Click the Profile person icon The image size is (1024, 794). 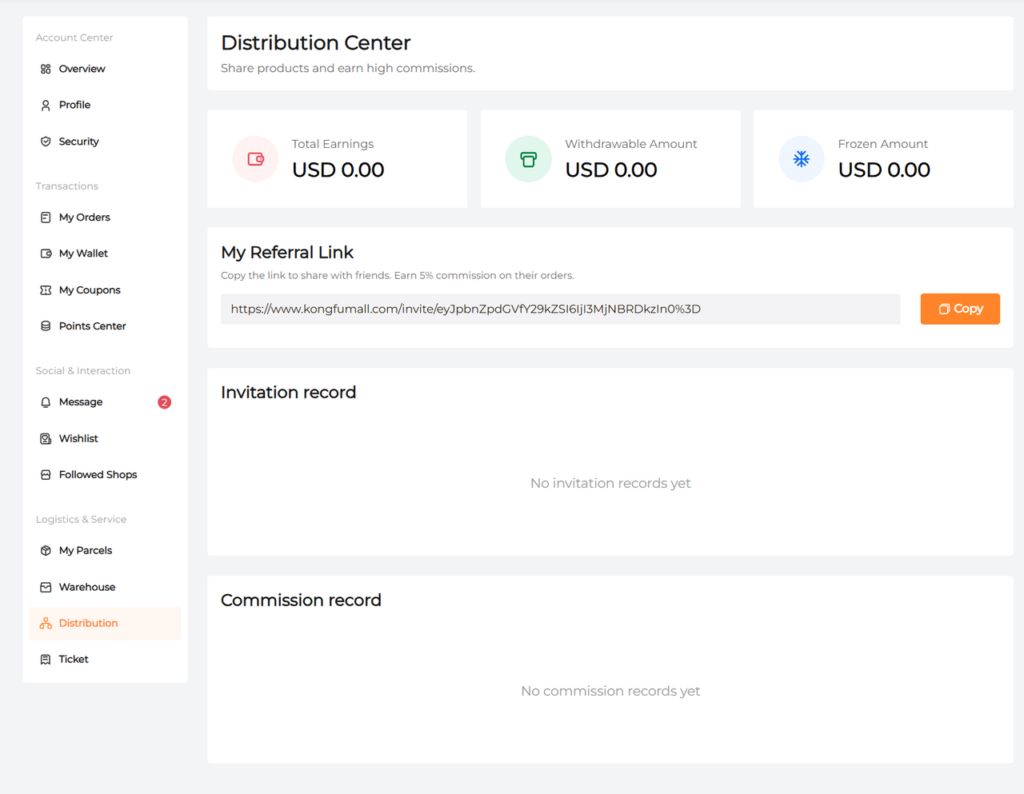pos(45,105)
